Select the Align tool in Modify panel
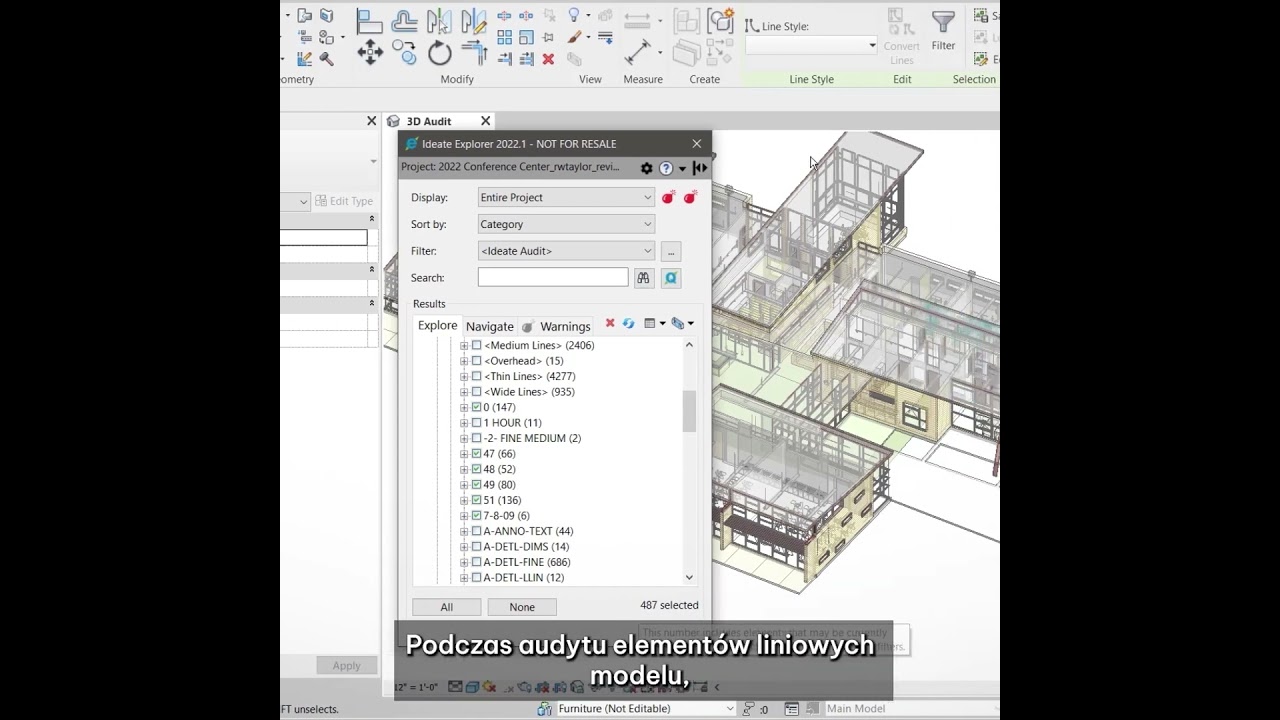Viewport: 1280px width, 720px height. (369, 21)
